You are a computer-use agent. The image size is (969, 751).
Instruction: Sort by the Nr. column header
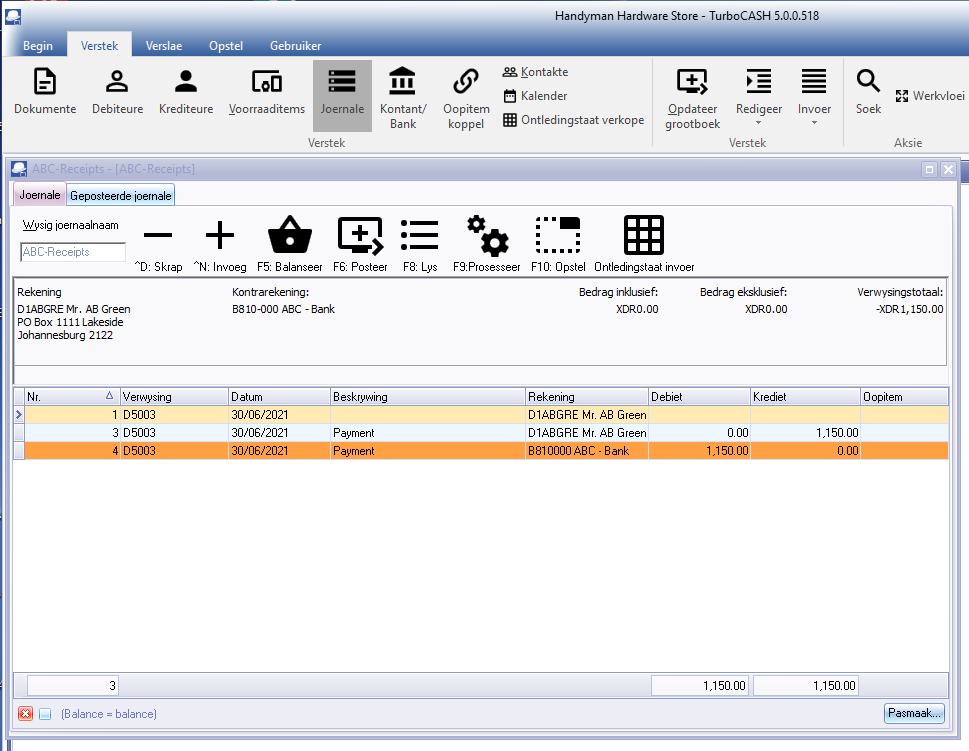tap(70, 397)
